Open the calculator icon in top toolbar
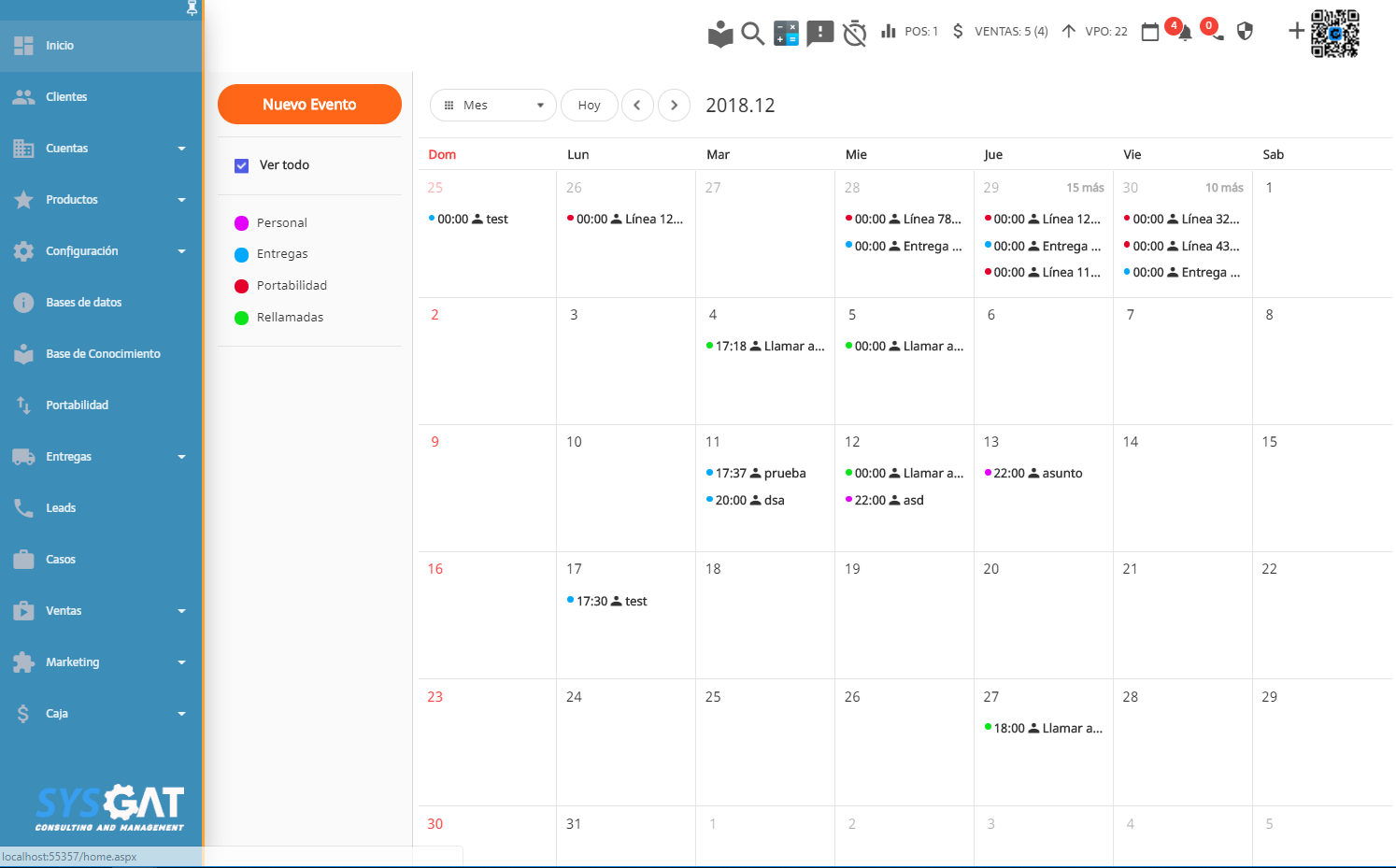1396x868 pixels. tap(786, 33)
